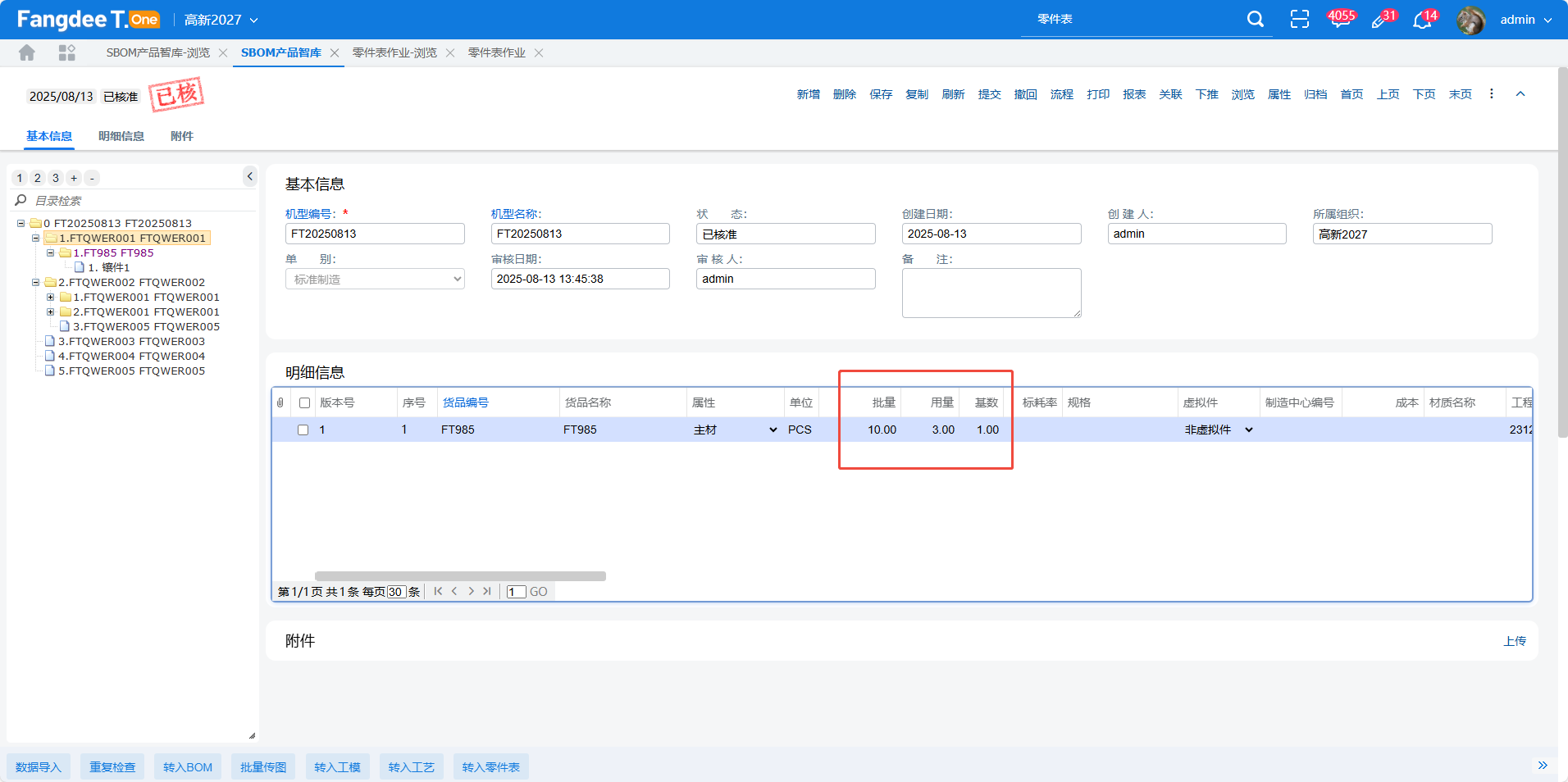1568x782 pixels.
Task: Click the table horizontal scrollbar
Action: [x=459, y=576]
